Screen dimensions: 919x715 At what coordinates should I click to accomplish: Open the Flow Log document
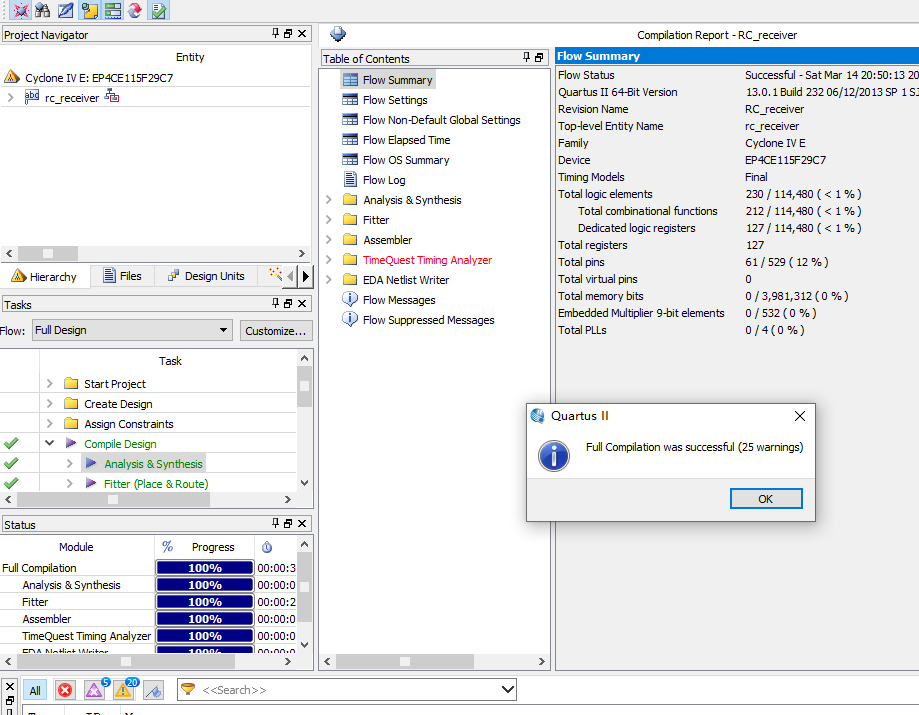tap(384, 180)
